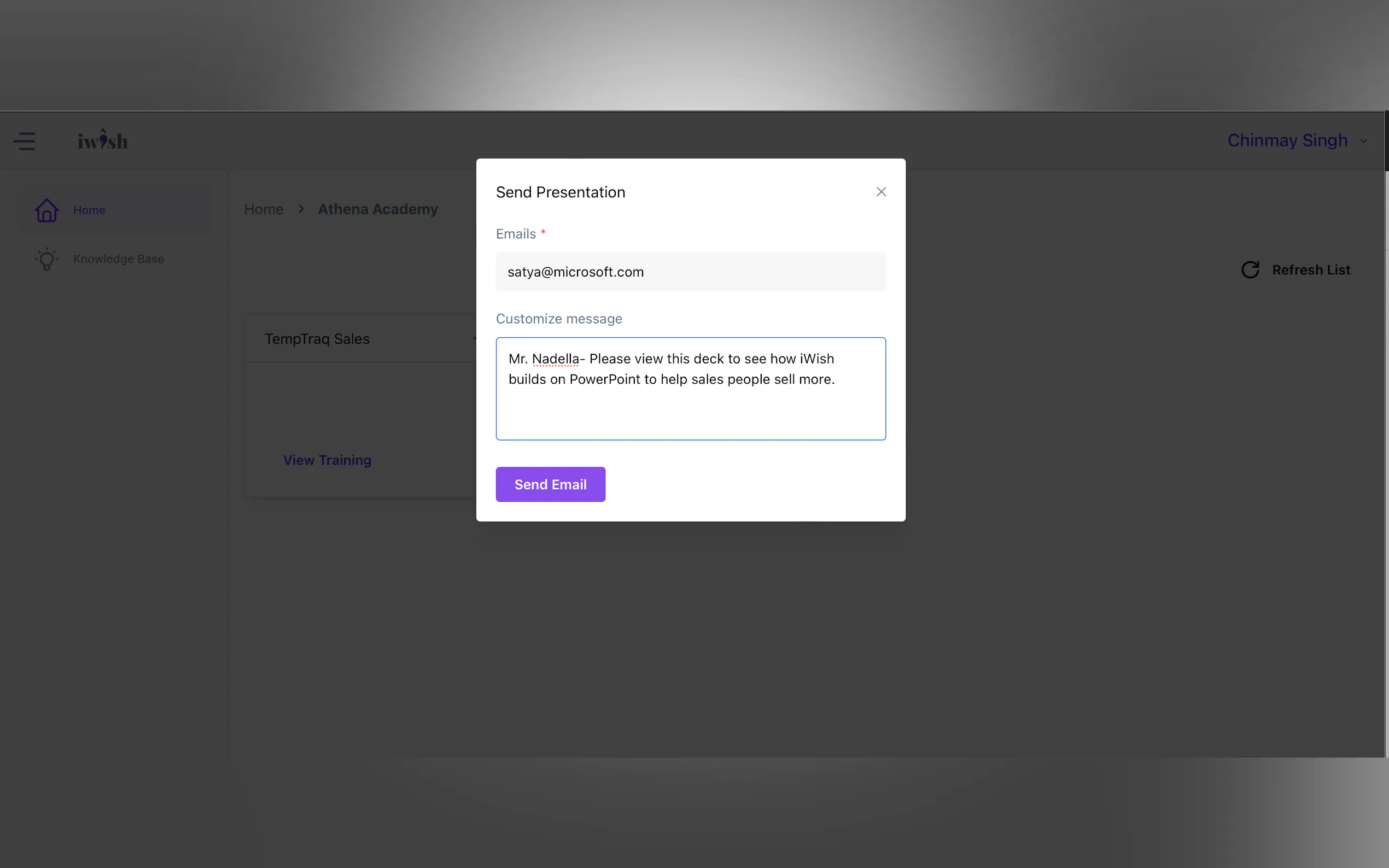Click the Refresh List label
Screen dimensions: 1389x868
coord(1310,270)
